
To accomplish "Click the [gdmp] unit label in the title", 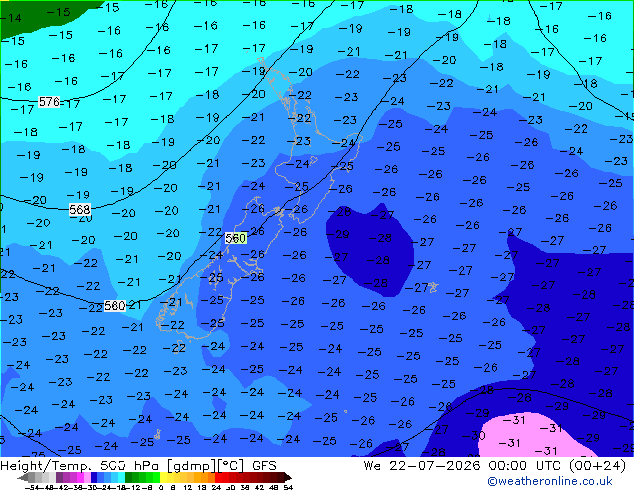I will pyautogui.click(x=190, y=466).
